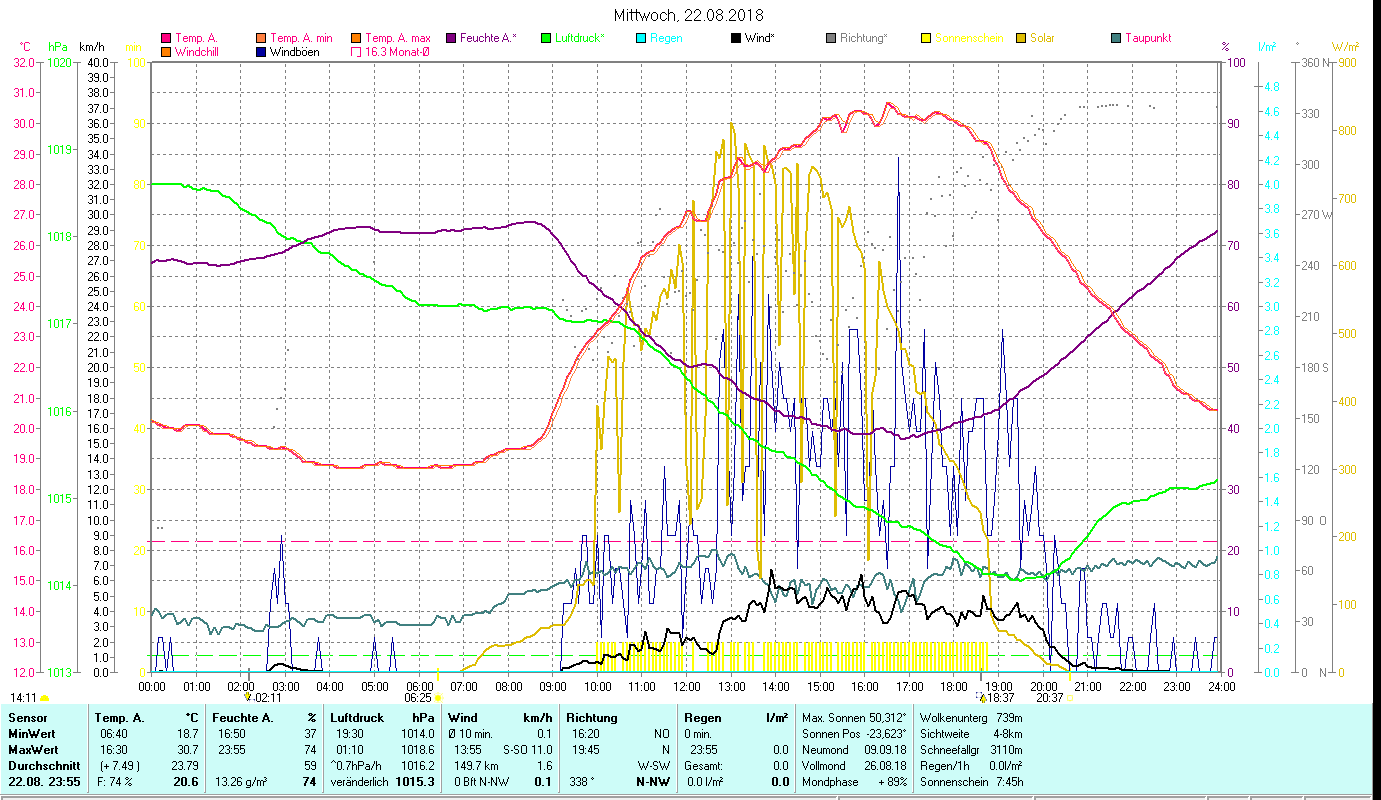
Task: Click the timestamp 22.08. 23:55
Action: click(x=45, y=782)
